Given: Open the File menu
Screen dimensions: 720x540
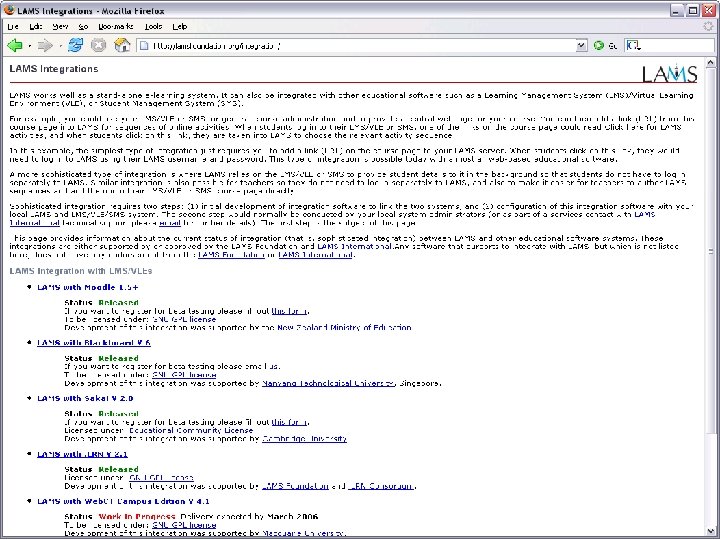Looking at the screenshot, I should (x=13, y=27).
